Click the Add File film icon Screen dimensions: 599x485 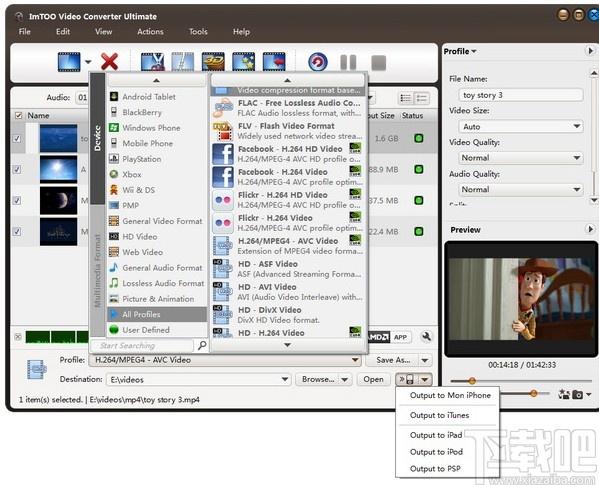point(69,62)
